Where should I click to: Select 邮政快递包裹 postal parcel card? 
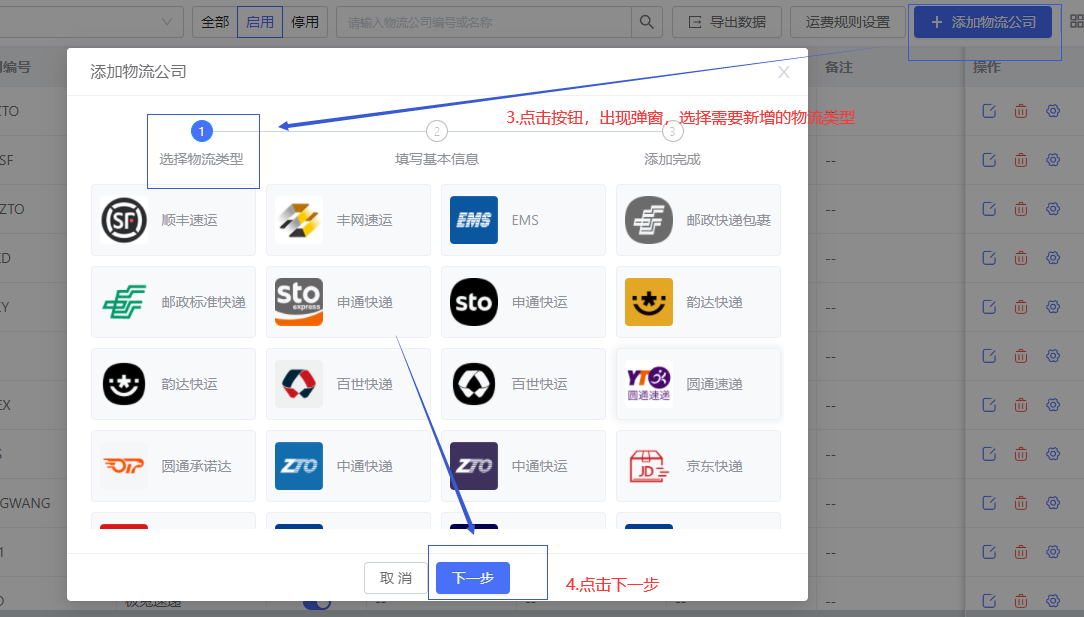pos(698,220)
